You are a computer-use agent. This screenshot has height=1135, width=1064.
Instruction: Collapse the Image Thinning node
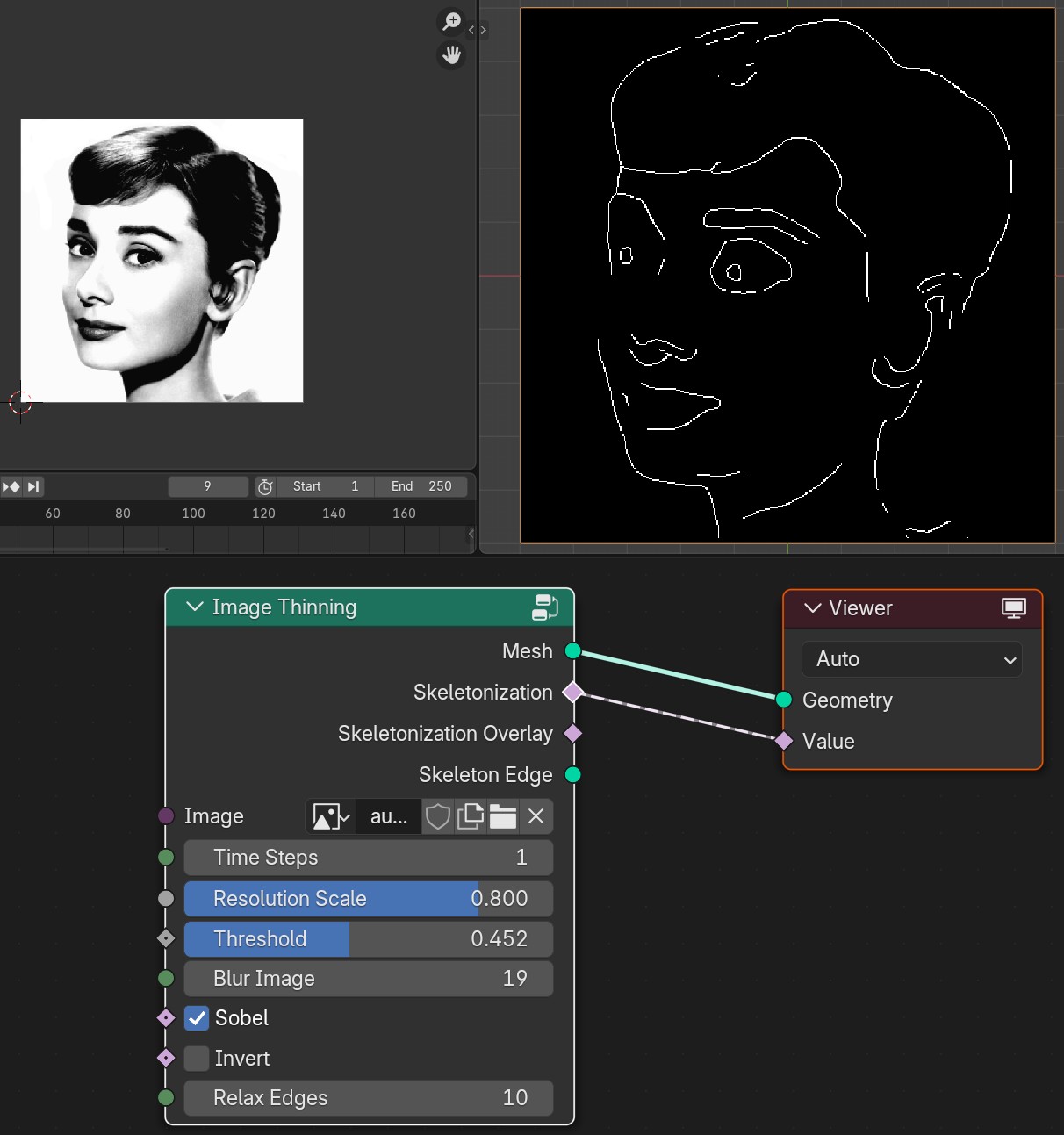click(x=195, y=607)
